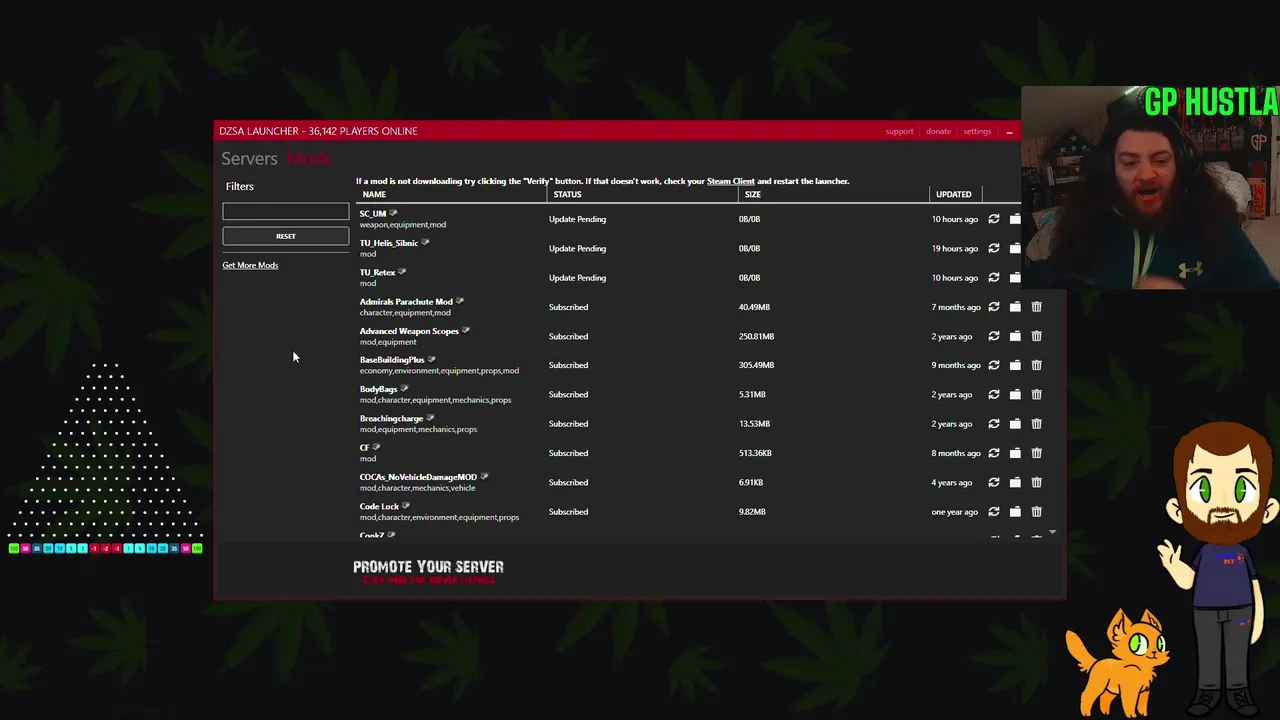Verify BodyBags mod via refresh icon
Screen dimensions: 1280x720
click(993, 394)
